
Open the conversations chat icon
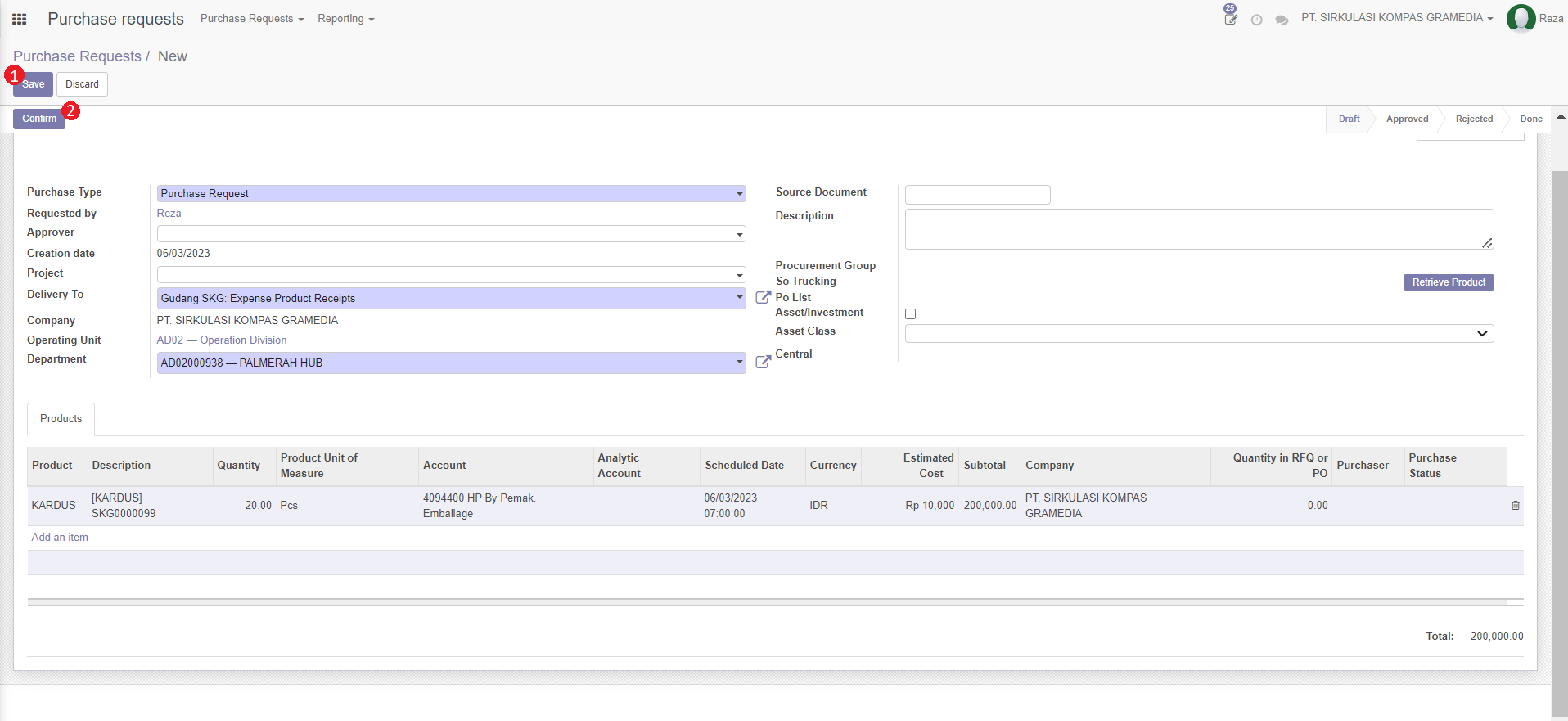click(x=1282, y=20)
